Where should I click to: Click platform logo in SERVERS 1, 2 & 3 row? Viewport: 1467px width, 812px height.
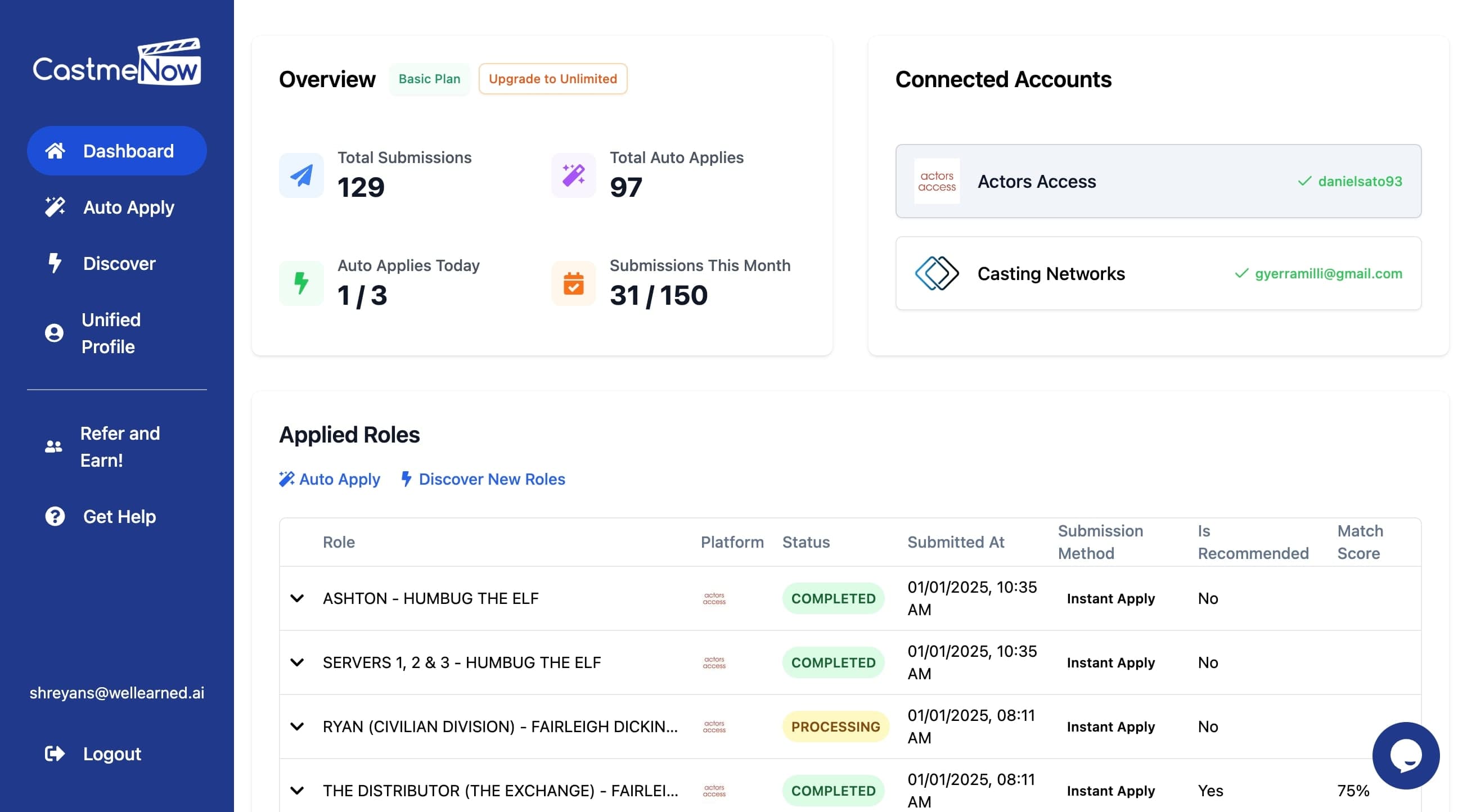pyautogui.click(x=714, y=662)
